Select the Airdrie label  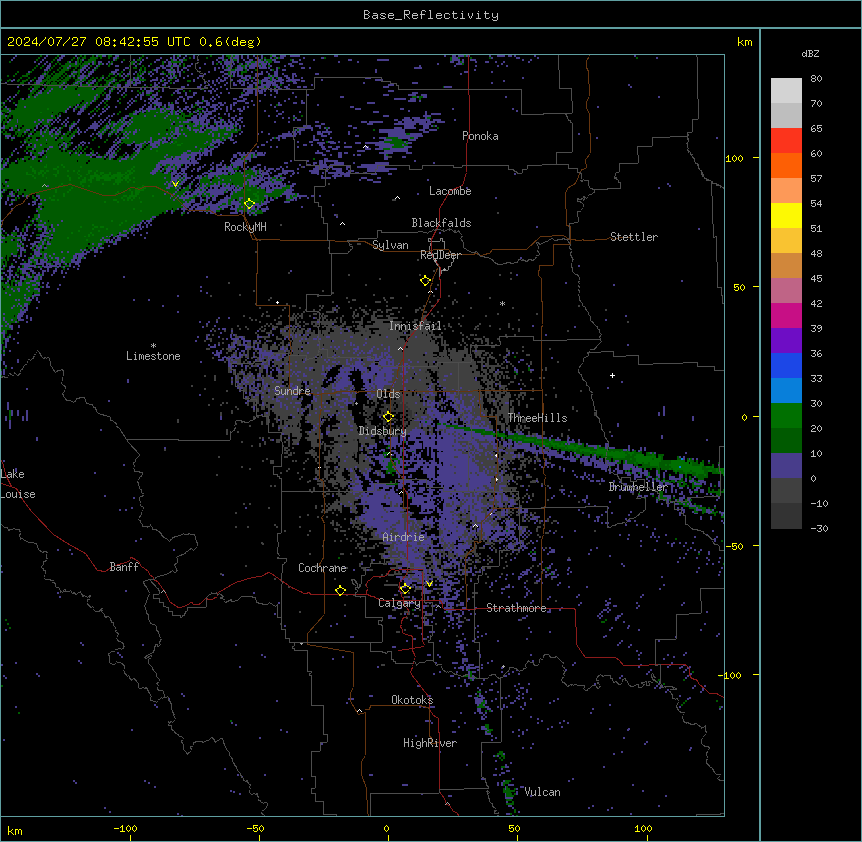coord(403,537)
